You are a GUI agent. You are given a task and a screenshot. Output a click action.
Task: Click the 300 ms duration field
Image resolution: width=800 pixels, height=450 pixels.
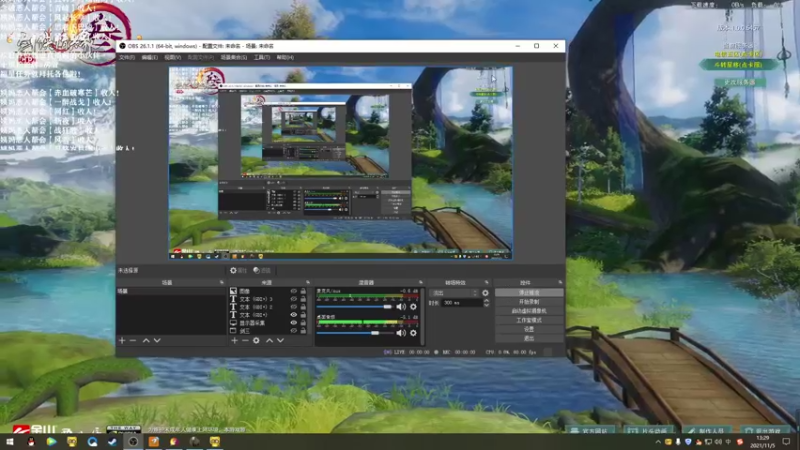[462, 303]
